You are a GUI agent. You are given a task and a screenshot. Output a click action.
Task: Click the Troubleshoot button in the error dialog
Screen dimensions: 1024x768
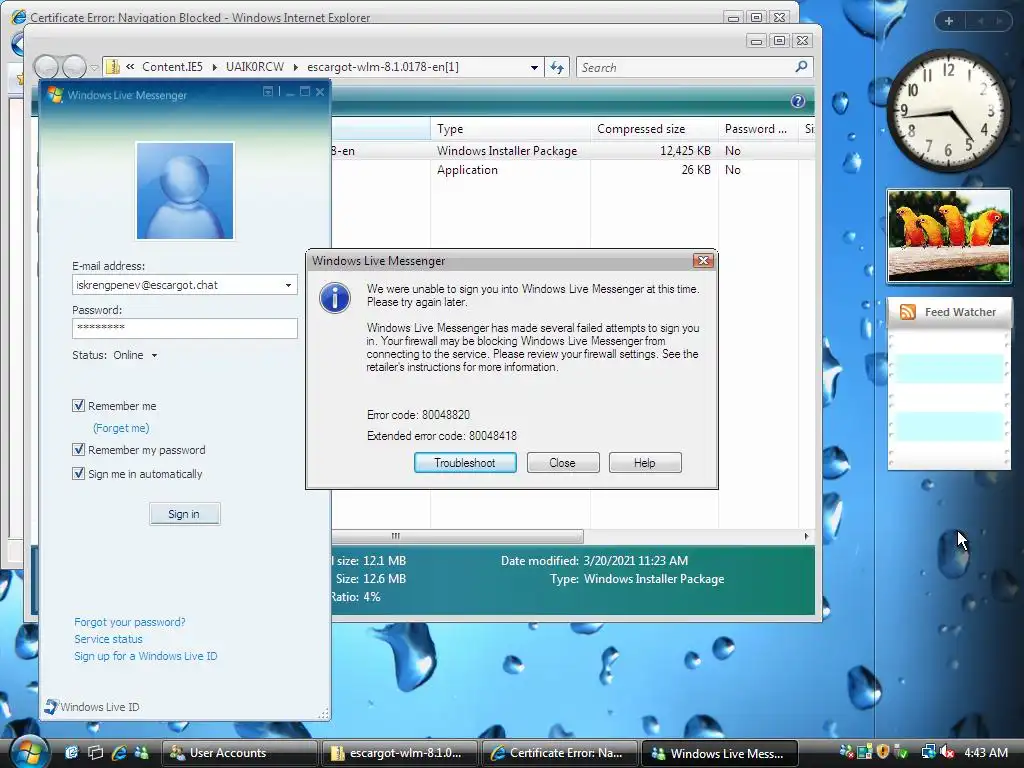point(465,462)
